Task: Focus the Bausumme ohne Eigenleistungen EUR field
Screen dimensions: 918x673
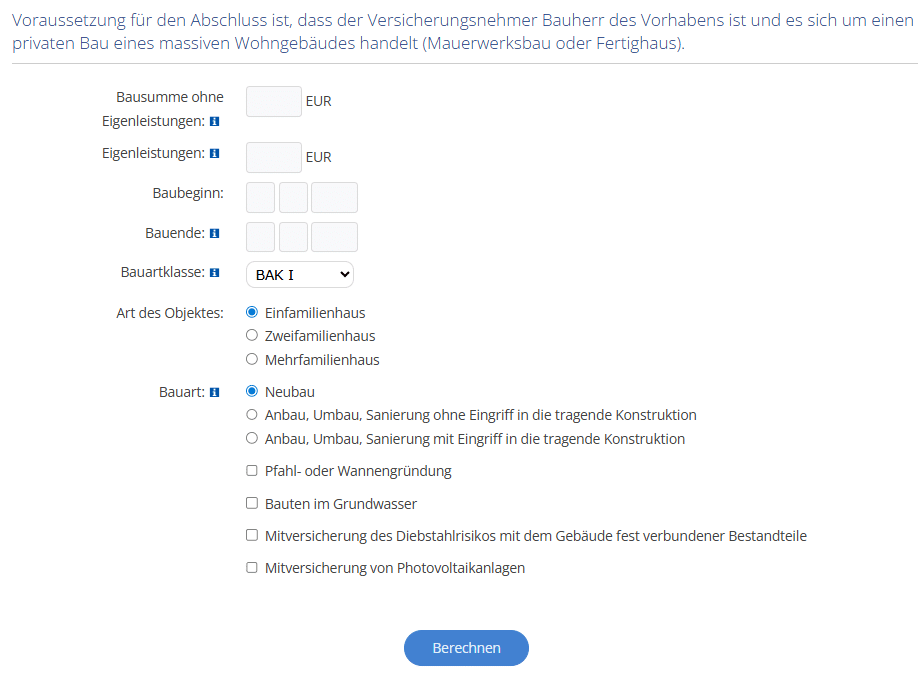Action: pos(273,101)
